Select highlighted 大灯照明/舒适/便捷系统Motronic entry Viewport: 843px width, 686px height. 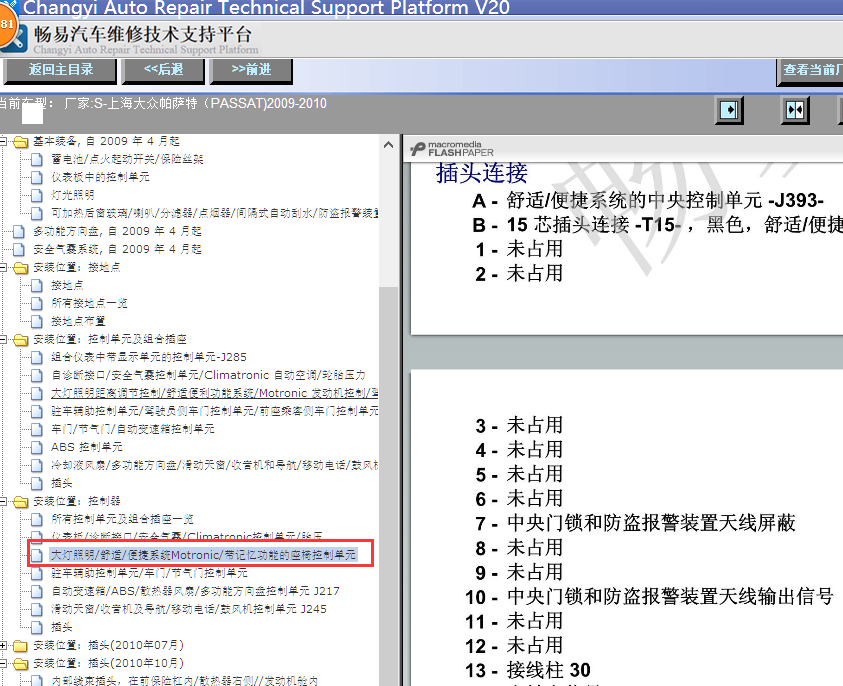tap(203, 555)
